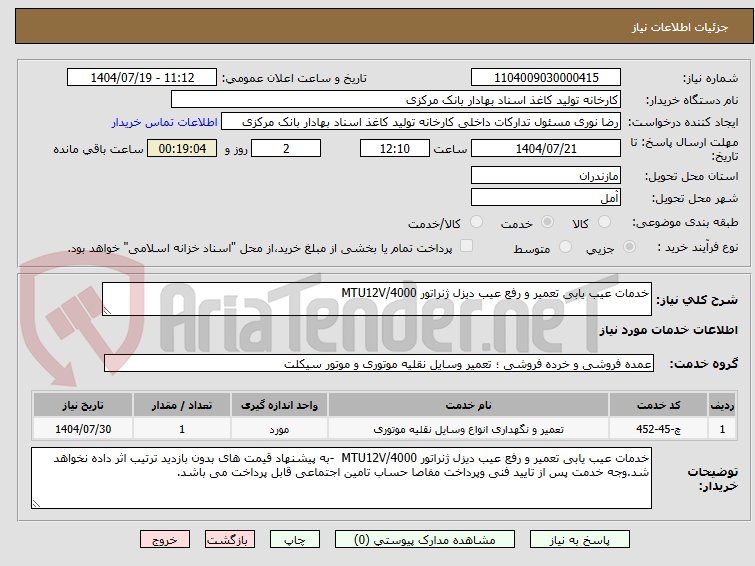
Task: Click resize handle of توضیحات خریدار textarea
Action: 36,504
